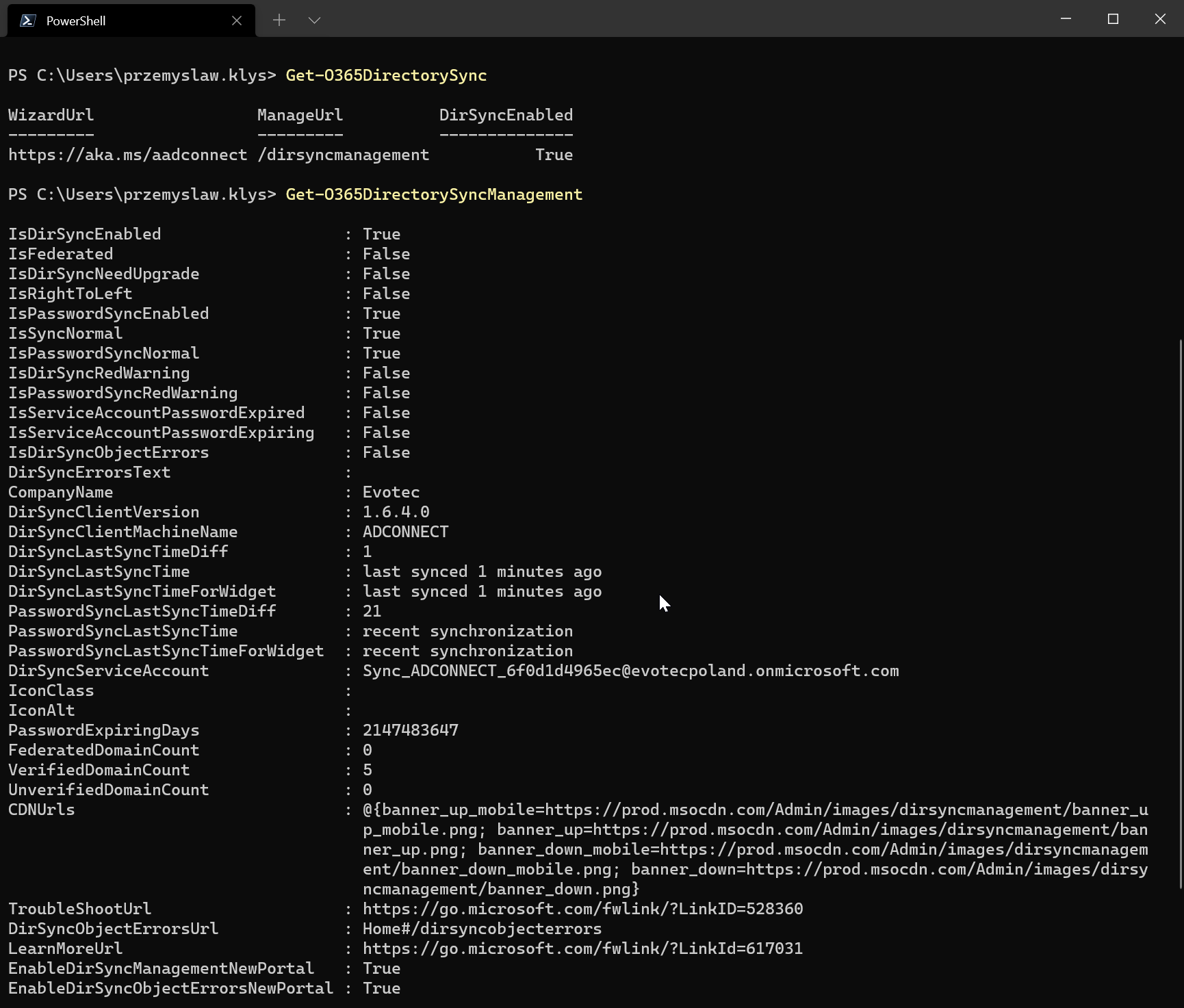Click the Evotec company name value

tap(391, 492)
